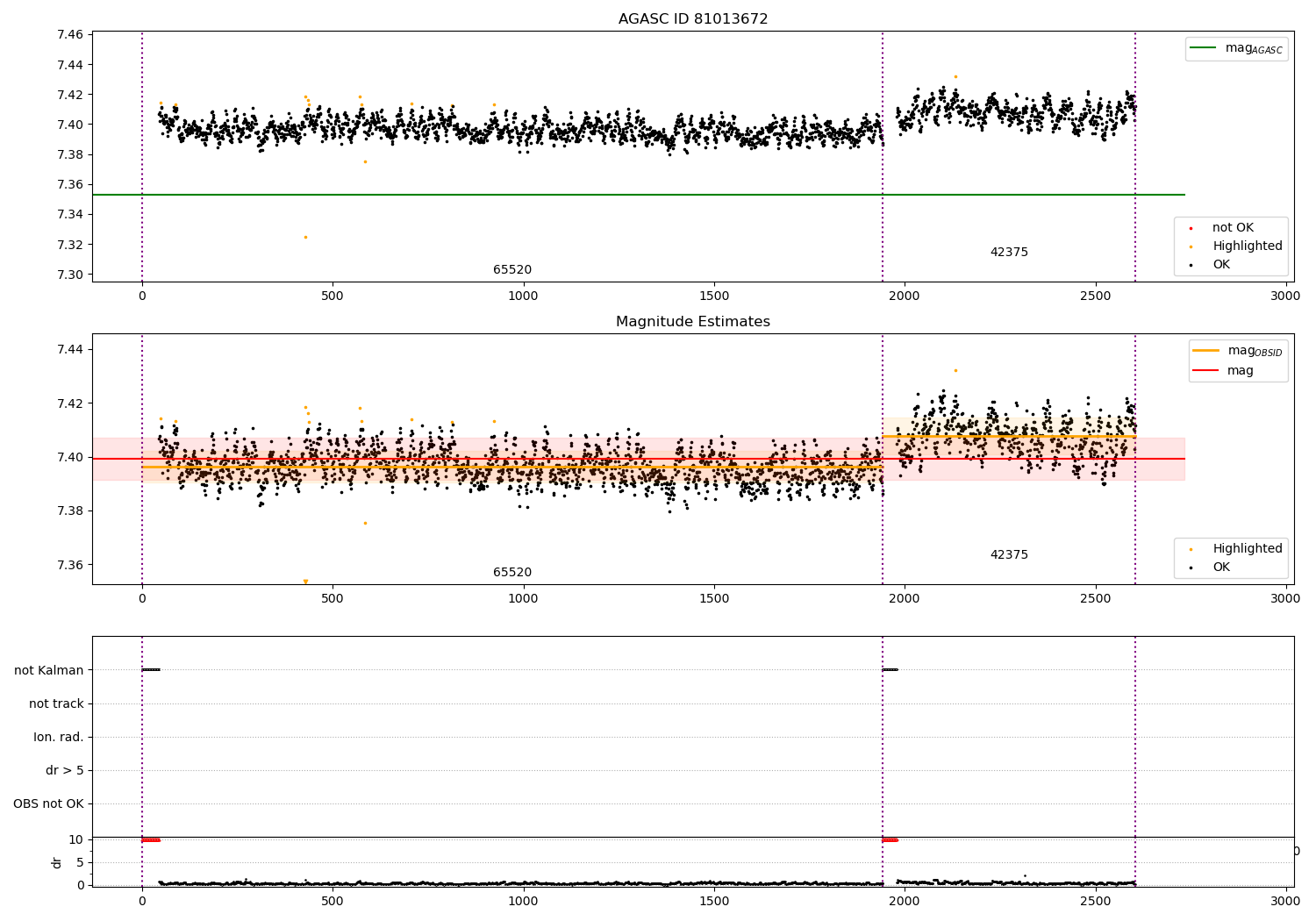Click the 'dr > 5' axis label
This screenshot has width=1316, height=921.
65,770
